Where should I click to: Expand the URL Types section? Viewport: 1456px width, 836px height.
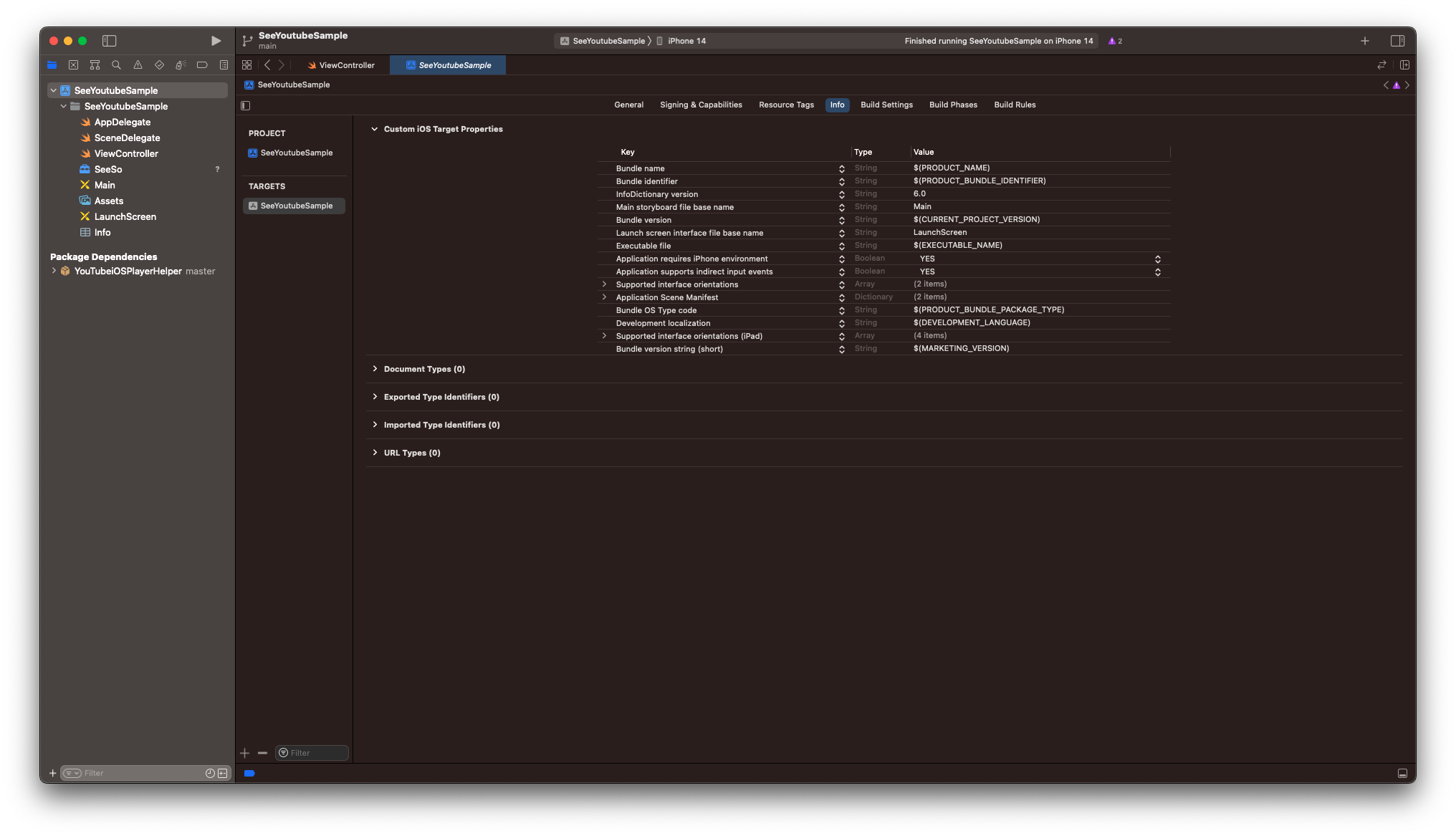coord(375,453)
